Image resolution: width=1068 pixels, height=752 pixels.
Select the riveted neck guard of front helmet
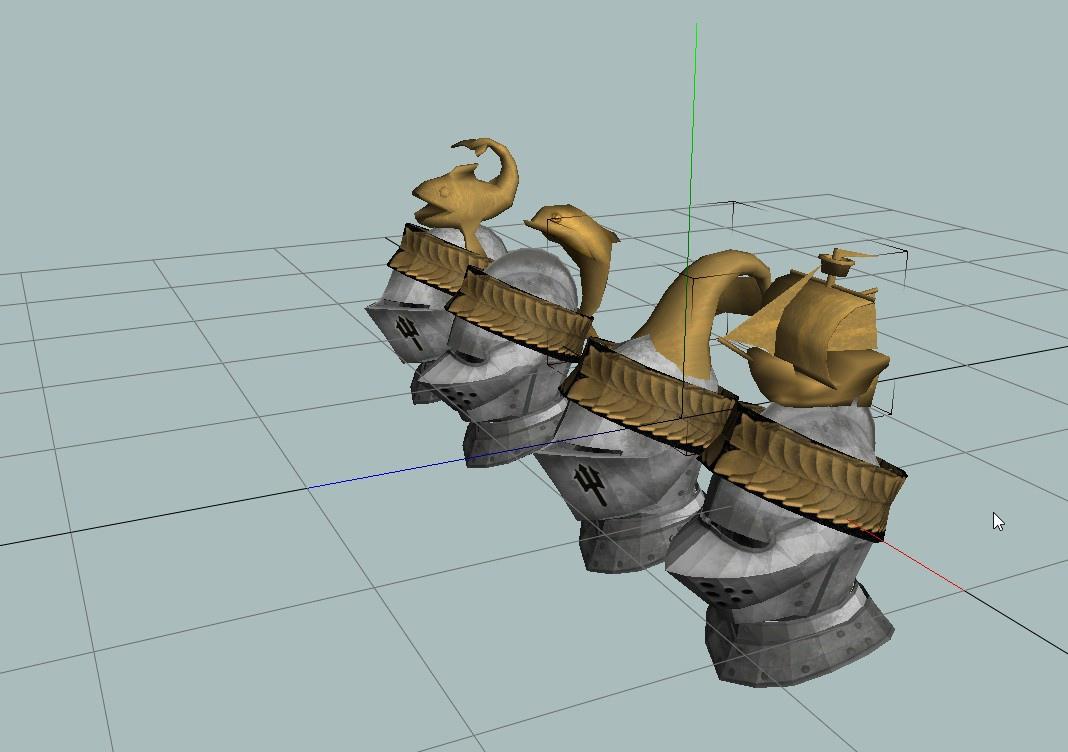800,641
